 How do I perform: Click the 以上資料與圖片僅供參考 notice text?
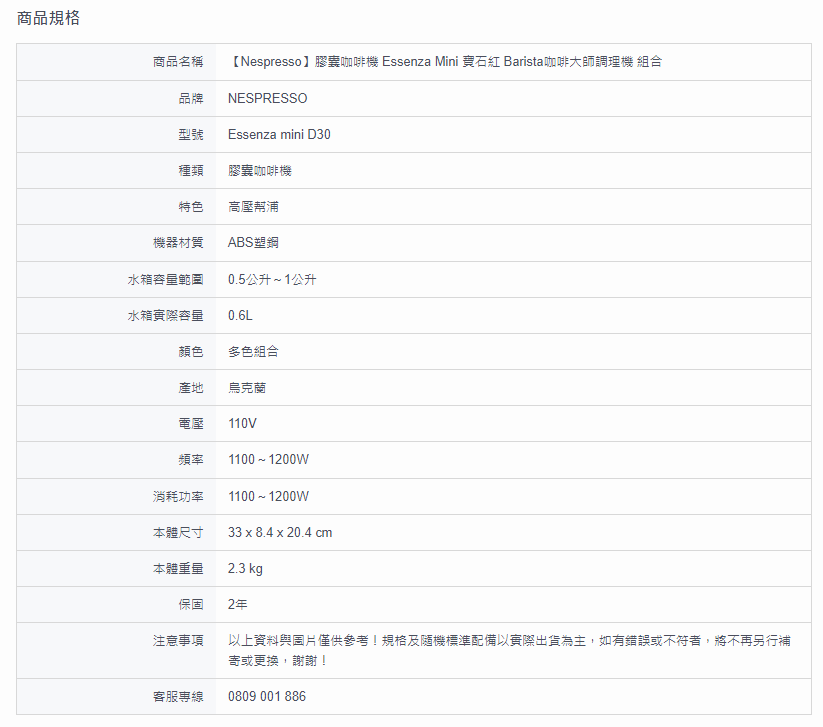pos(510,651)
